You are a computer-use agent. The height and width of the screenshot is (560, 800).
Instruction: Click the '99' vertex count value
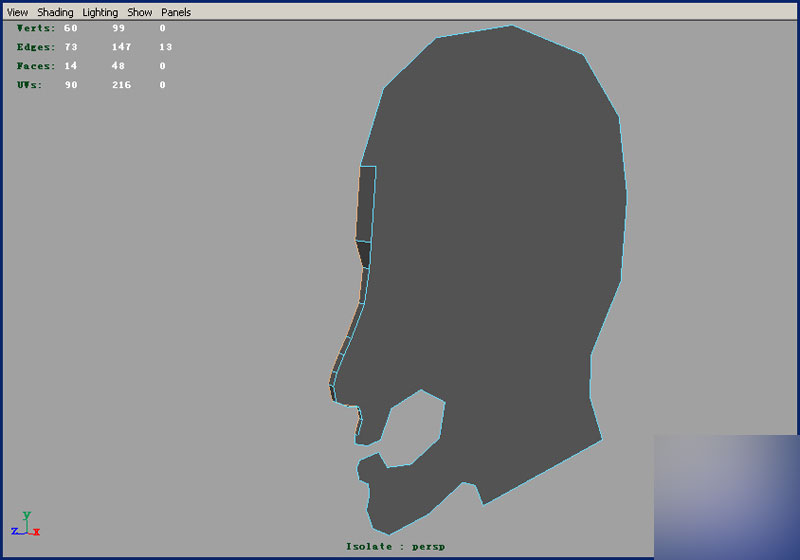pos(118,28)
